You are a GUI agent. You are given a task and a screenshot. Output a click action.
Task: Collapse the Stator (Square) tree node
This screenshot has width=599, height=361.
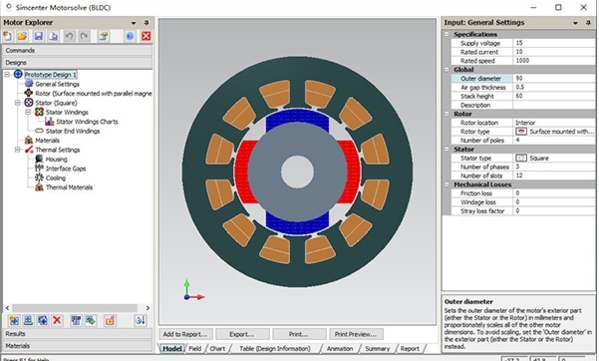(x=18, y=103)
